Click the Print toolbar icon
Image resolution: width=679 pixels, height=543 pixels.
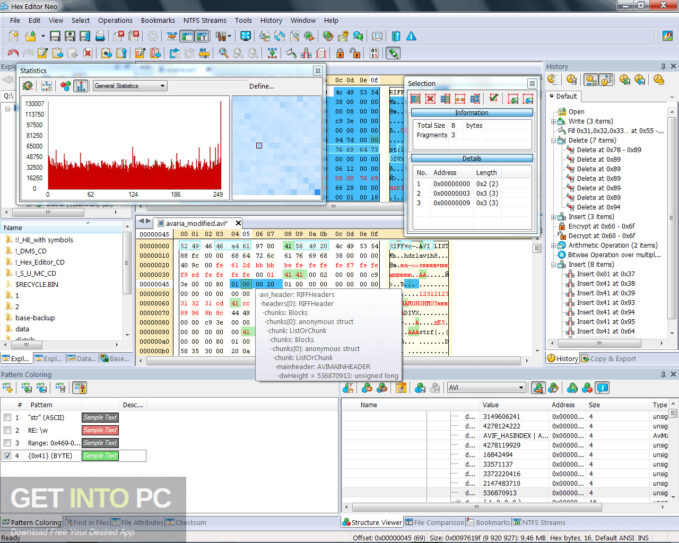(x=100, y=36)
